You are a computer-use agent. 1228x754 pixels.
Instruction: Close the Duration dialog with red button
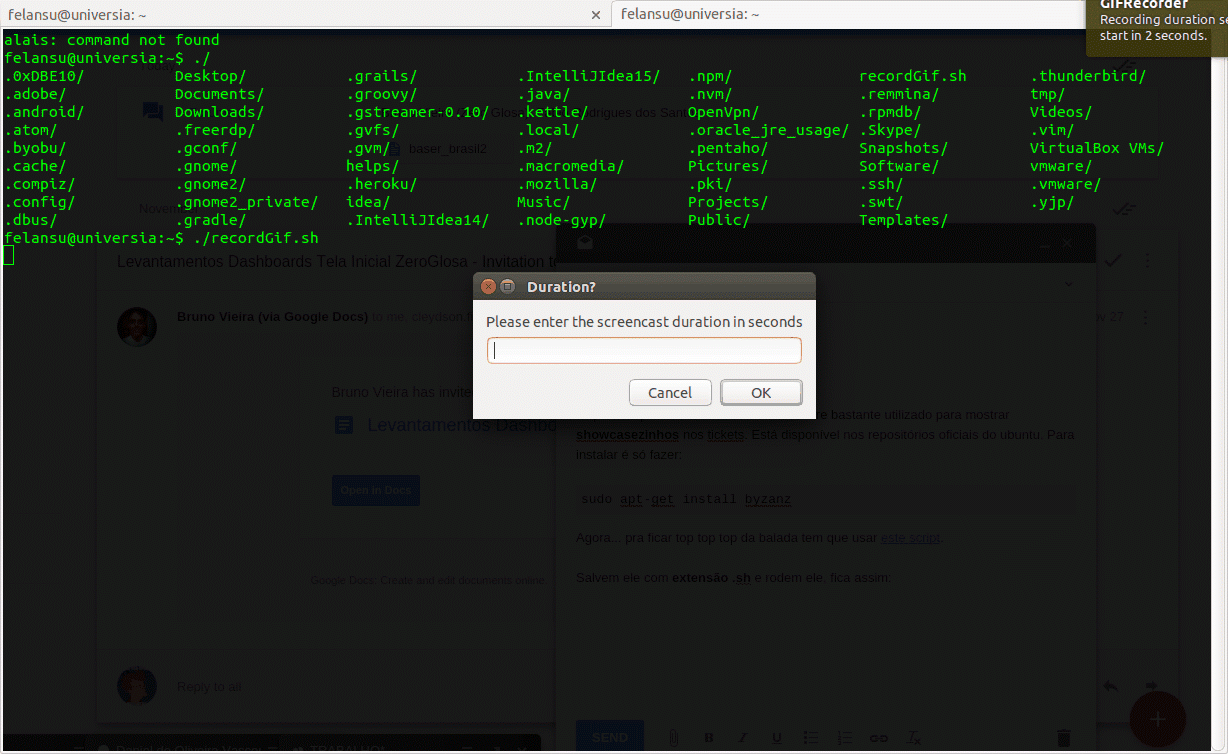click(488, 287)
